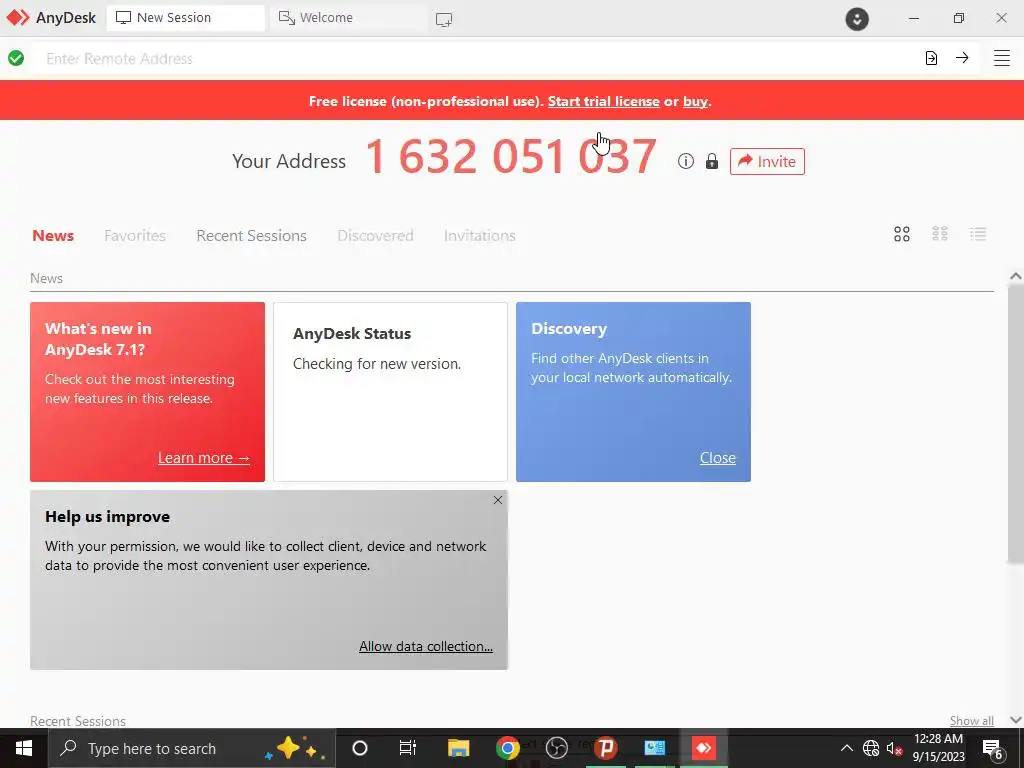Open Task View in taskbar
This screenshot has width=1024, height=768.
(x=408, y=748)
